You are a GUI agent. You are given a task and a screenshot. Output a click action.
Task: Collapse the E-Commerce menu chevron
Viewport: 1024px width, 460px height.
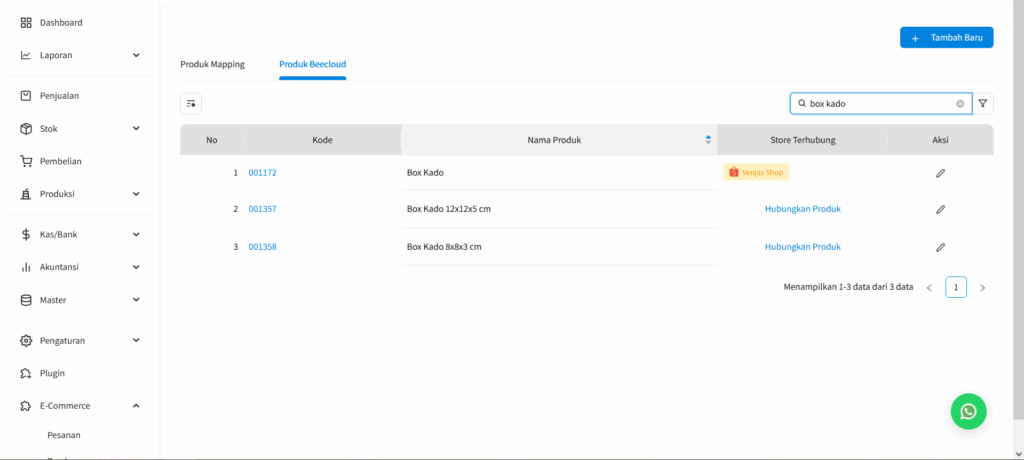136,406
